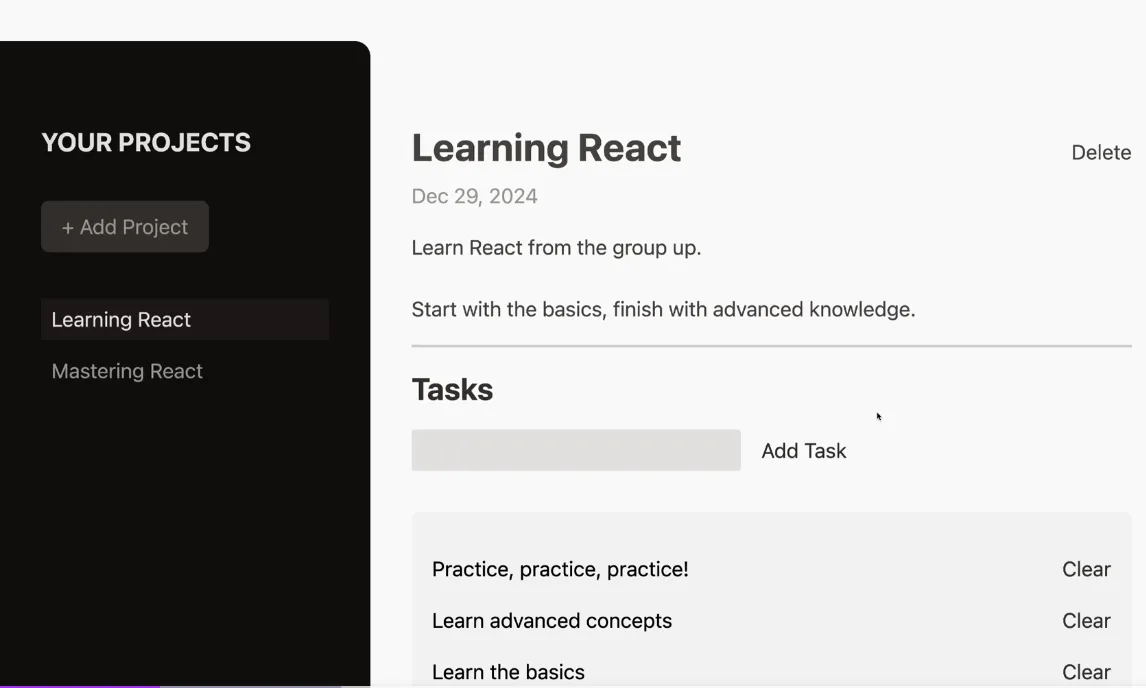This screenshot has width=1146, height=688.
Task: Click the Dec 29, 2024 date
Action: click(x=474, y=196)
